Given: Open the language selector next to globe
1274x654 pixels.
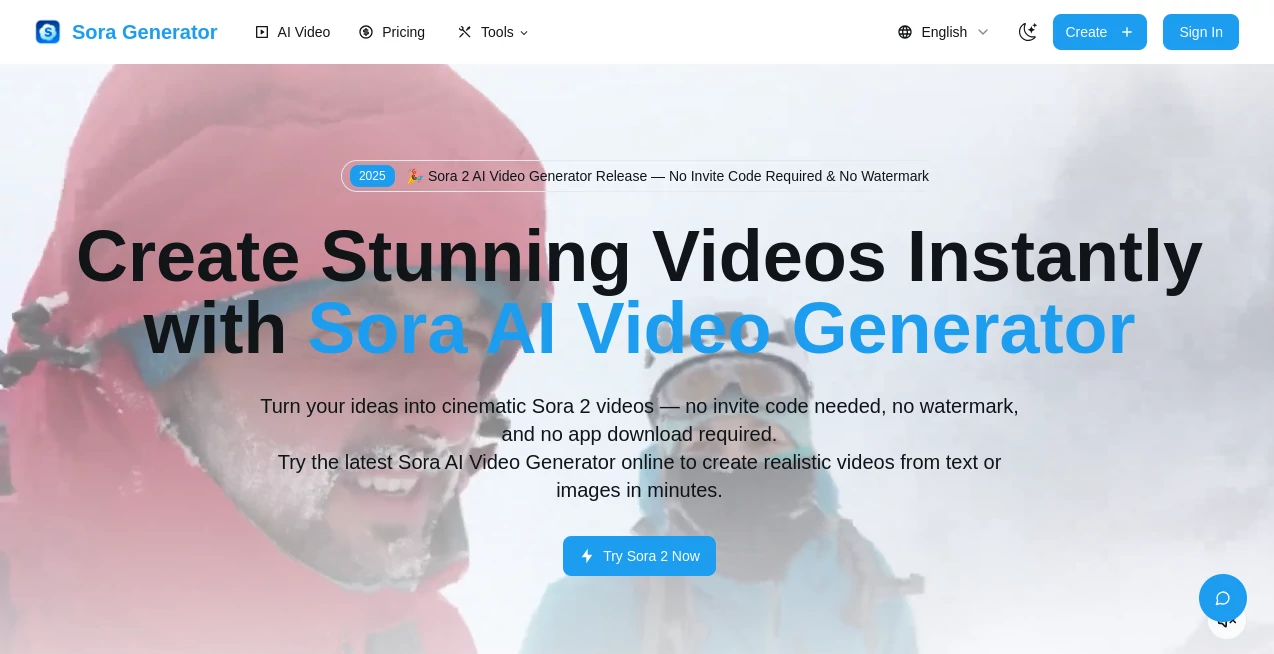Looking at the screenshot, I should click(943, 31).
